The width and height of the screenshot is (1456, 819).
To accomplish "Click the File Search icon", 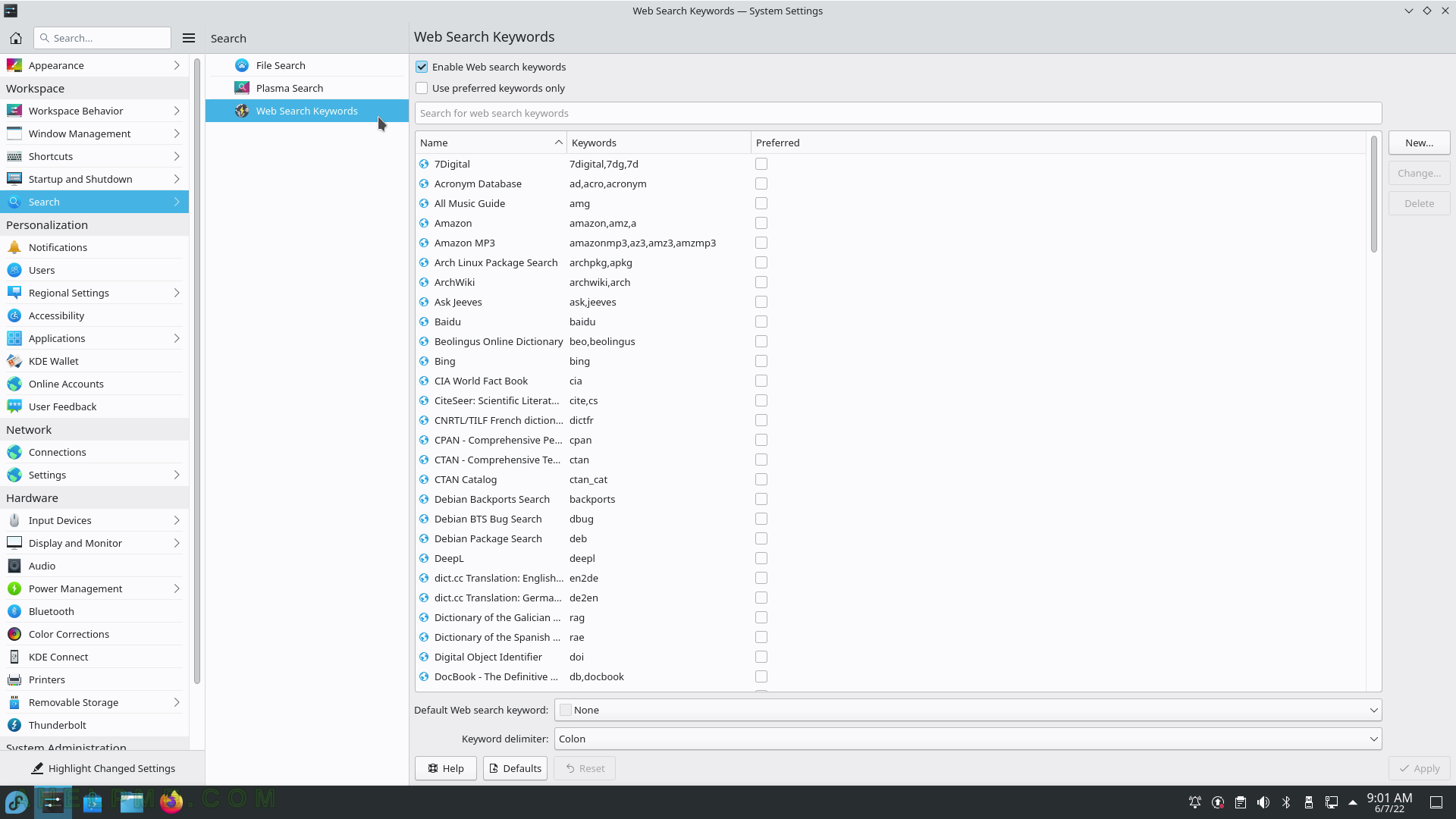I will (x=242, y=65).
